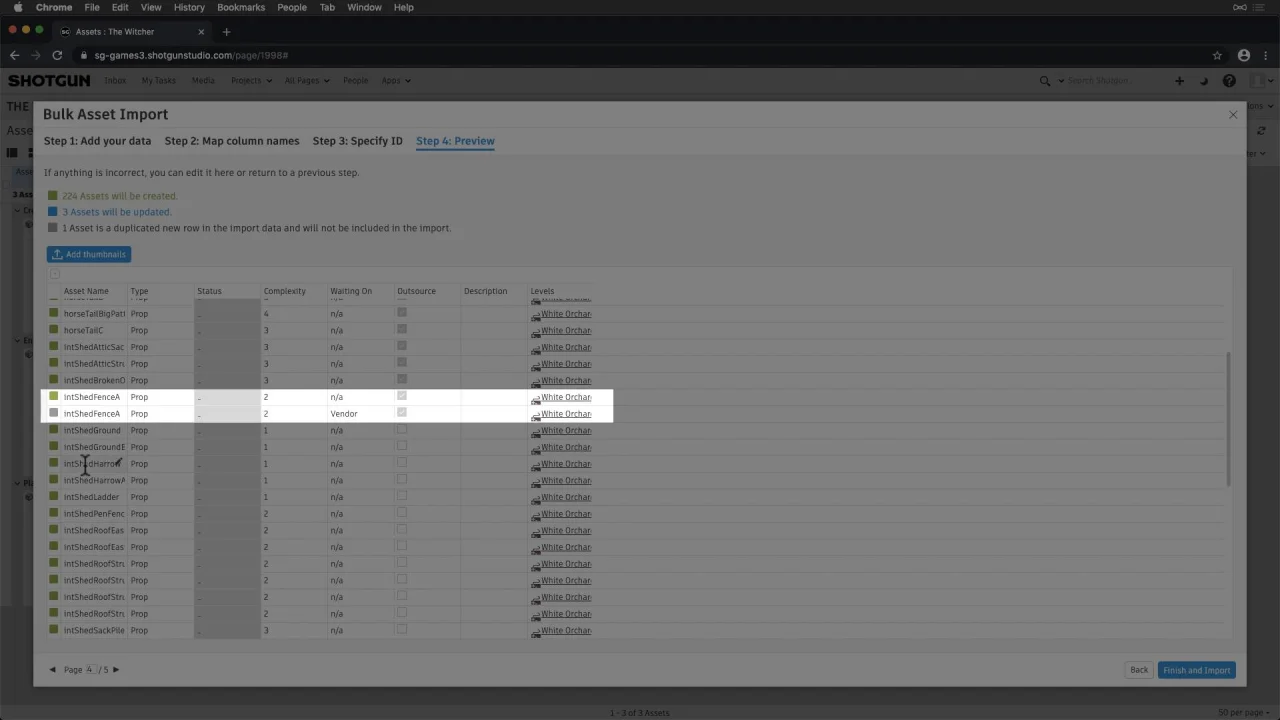Close the Assets : The Witcher tab
The image size is (1280, 720).
pos(201,32)
